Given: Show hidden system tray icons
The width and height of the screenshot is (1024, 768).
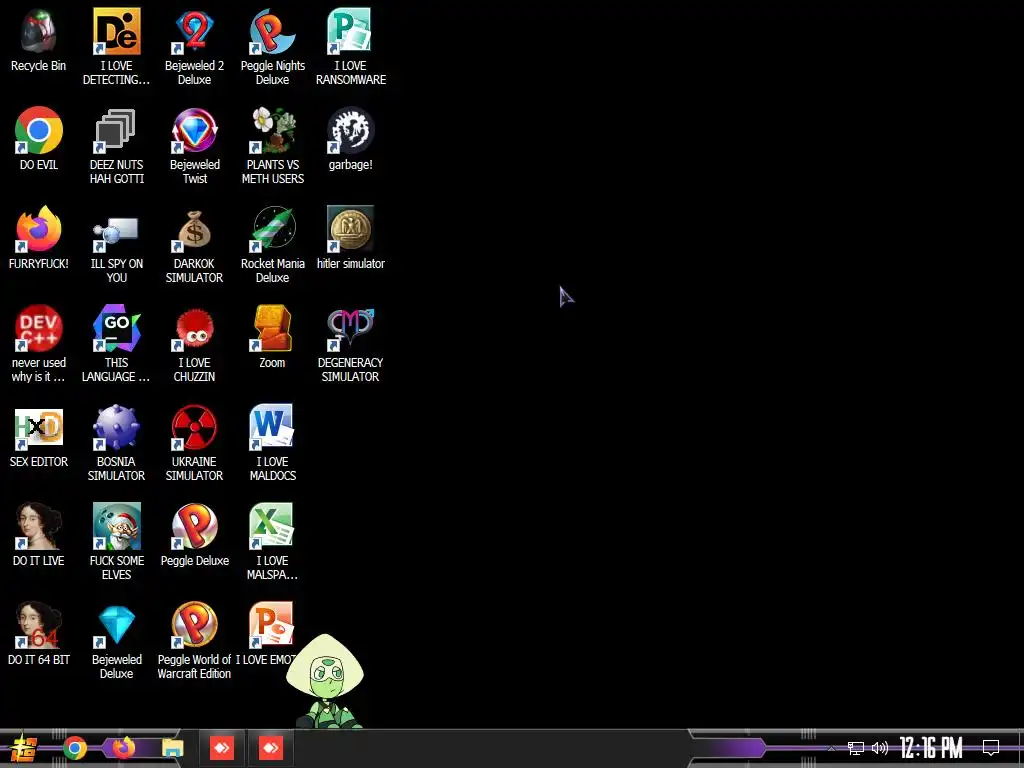Looking at the screenshot, I should [831, 748].
